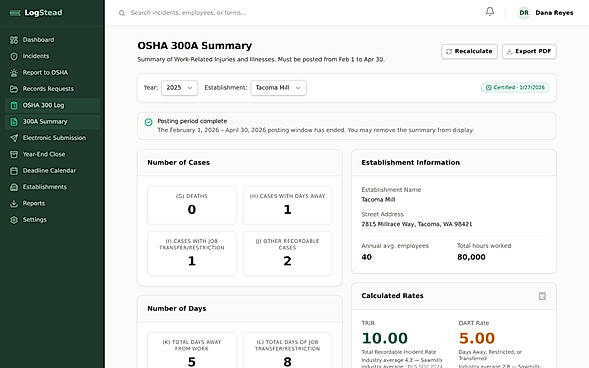The height and width of the screenshot is (368, 589).
Task: Open Records Requests page
Action: [x=53, y=89]
